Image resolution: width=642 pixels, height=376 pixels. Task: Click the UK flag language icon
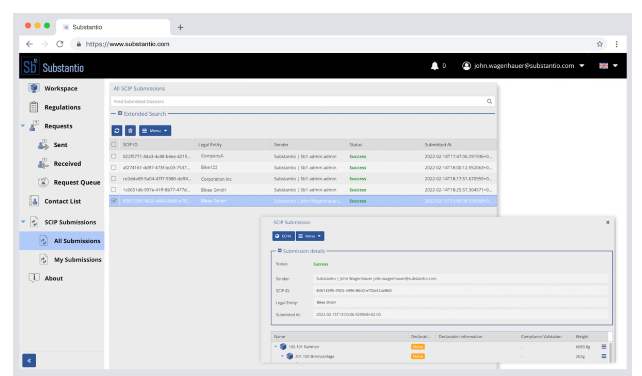(x=603, y=66)
